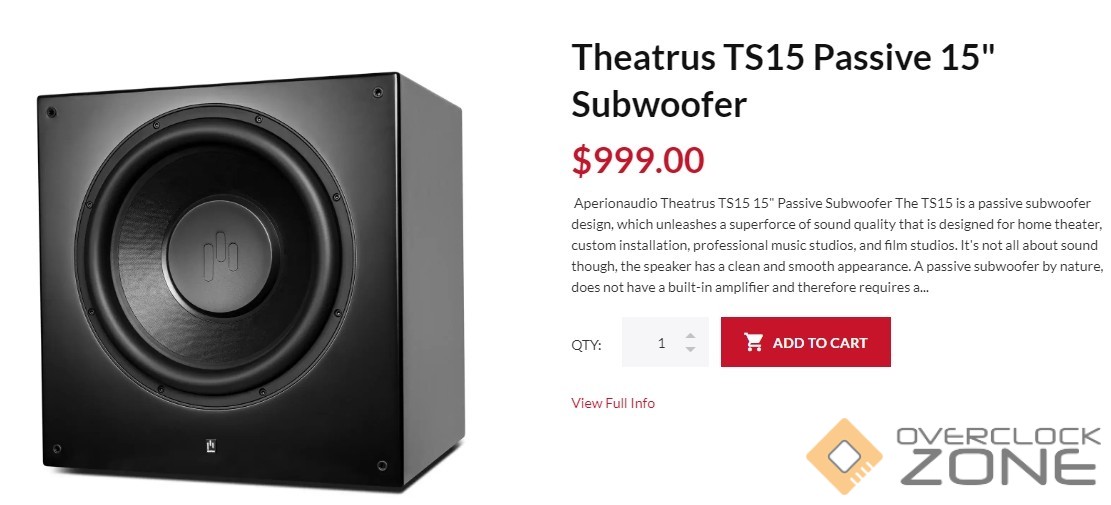Increase quantity with the up arrow
The width and height of the screenshot is (1111, 505).
pos(690,336)
